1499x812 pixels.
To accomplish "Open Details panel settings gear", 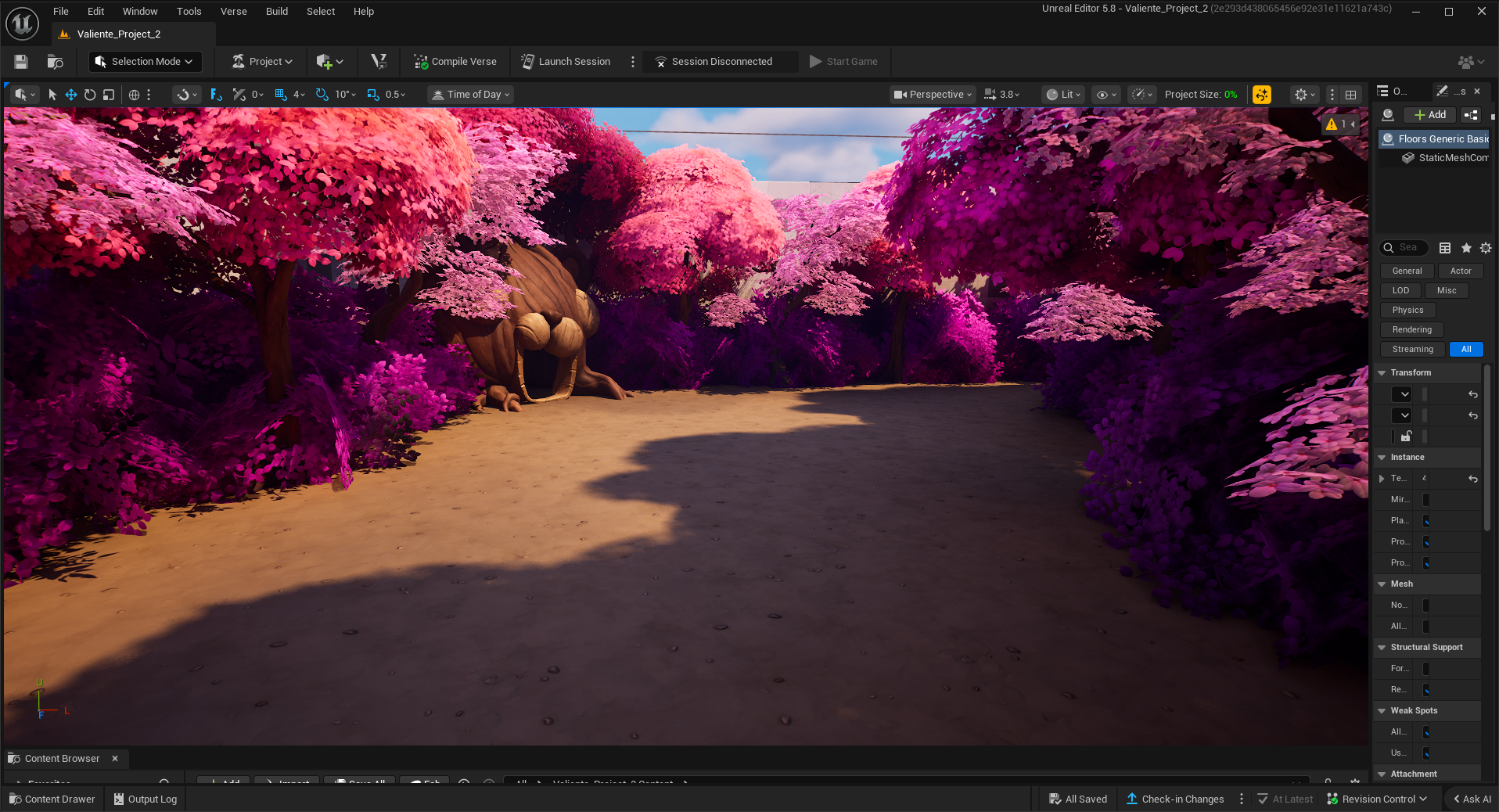I will (1486, 248).
